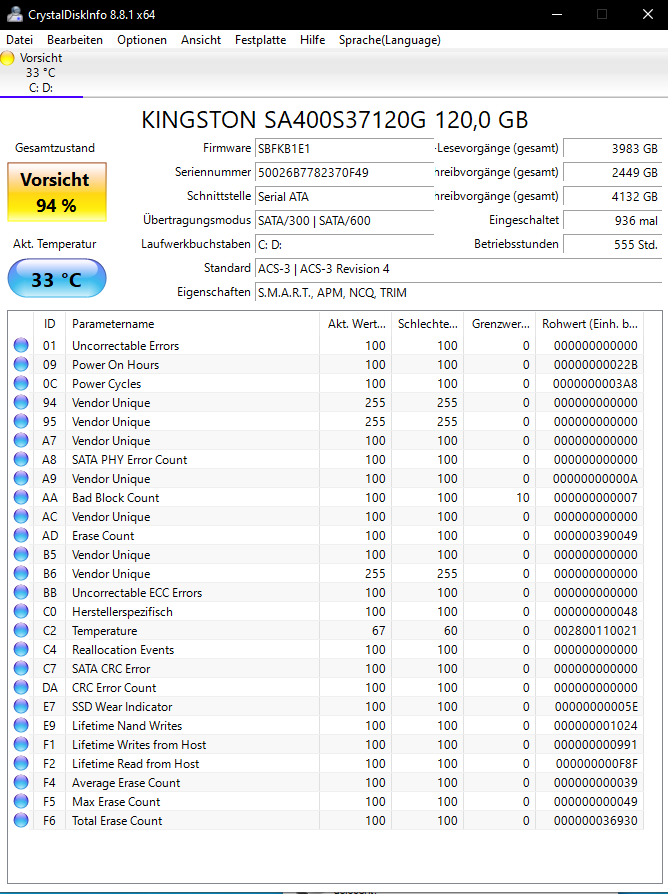This screenshot has height=894, width=668.
Task: Click status icon of row ID 94
Action: (21, 402)
